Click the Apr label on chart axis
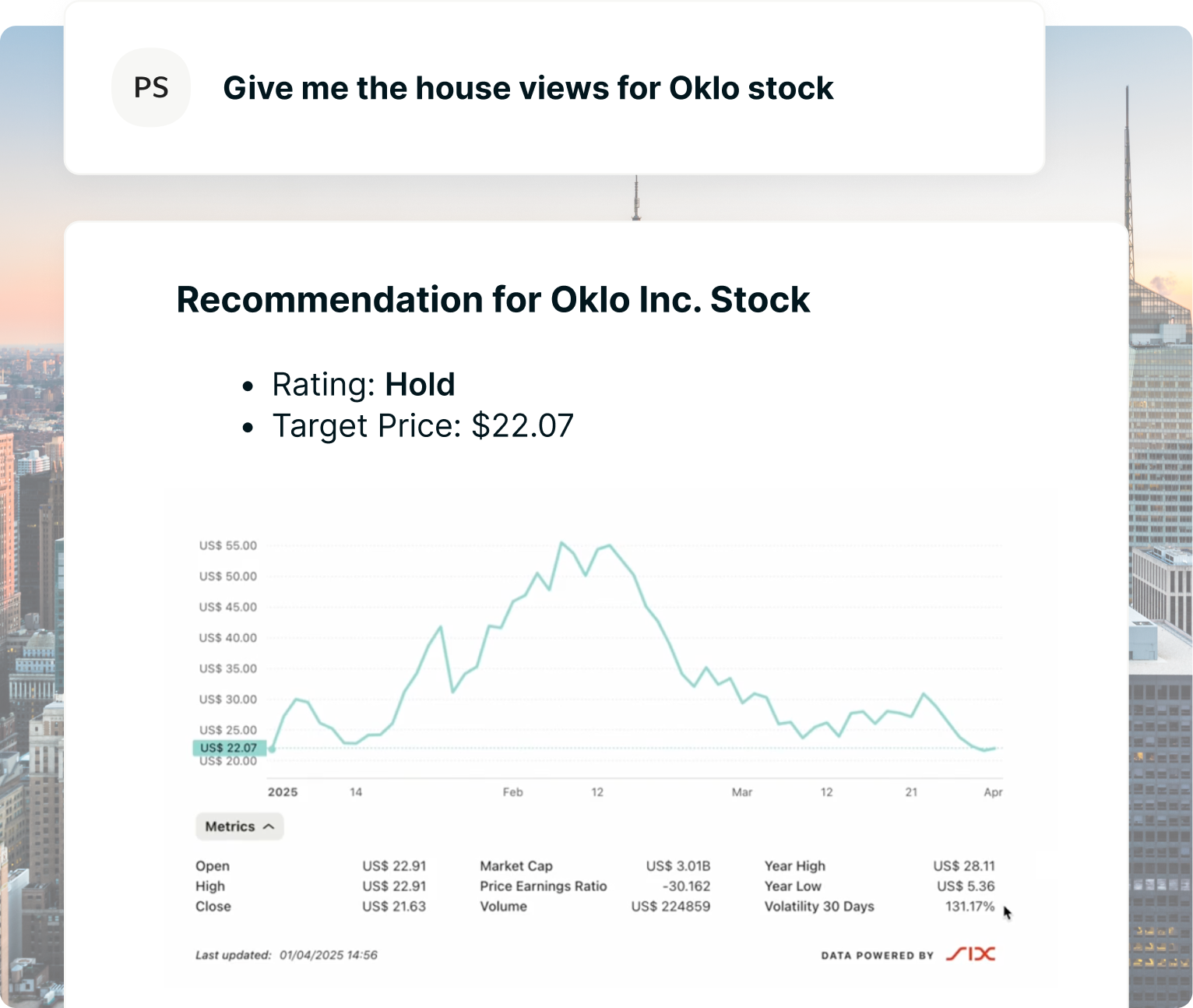 pyautogui.click(x=993, y=792)
